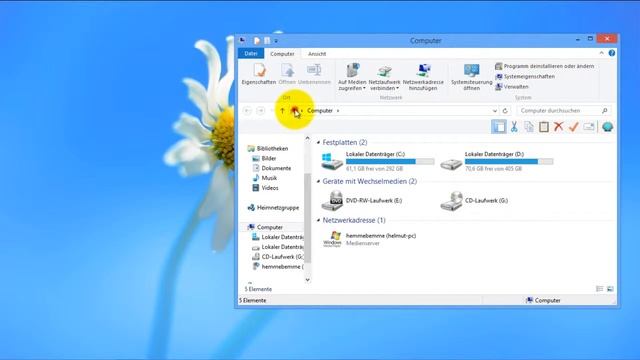Click the search magnifier icon
Image resolution: width=640 pixels, height=360 pixels.
point(604,111)
